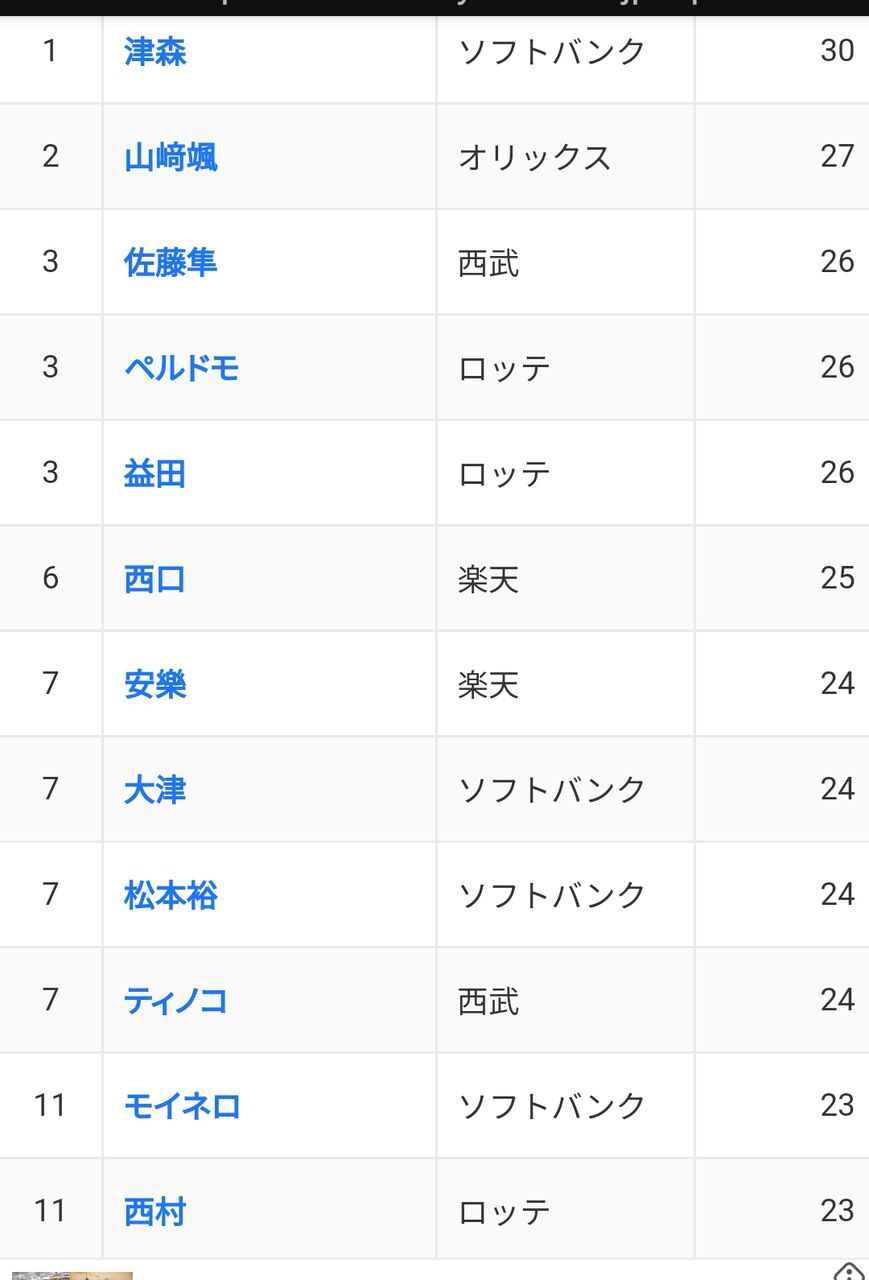Select the ペルドモ player link
The width and height of the screenshot is (869, 1280).
tap(182, 368)
